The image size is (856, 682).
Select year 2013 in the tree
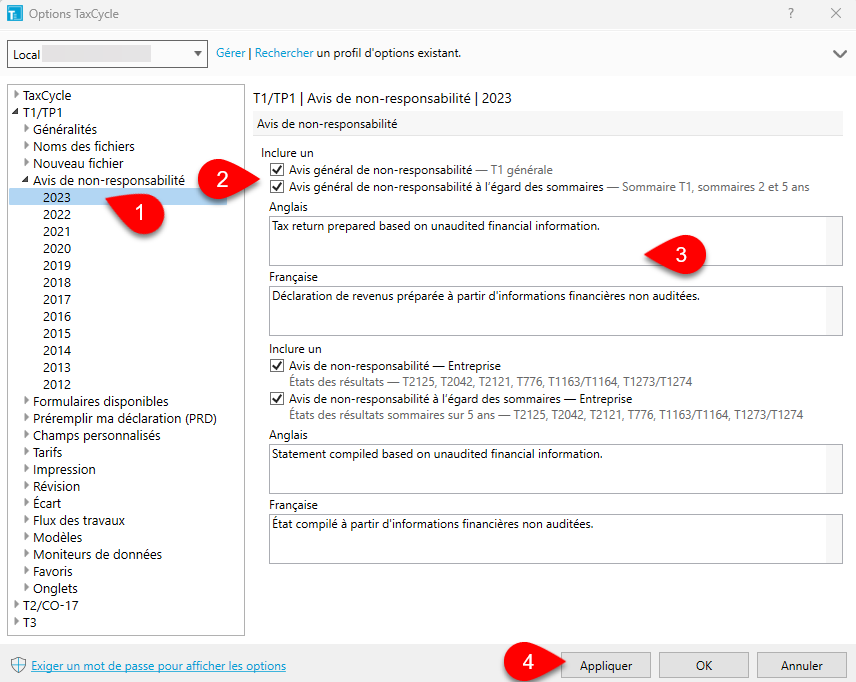tap(57, 367)
